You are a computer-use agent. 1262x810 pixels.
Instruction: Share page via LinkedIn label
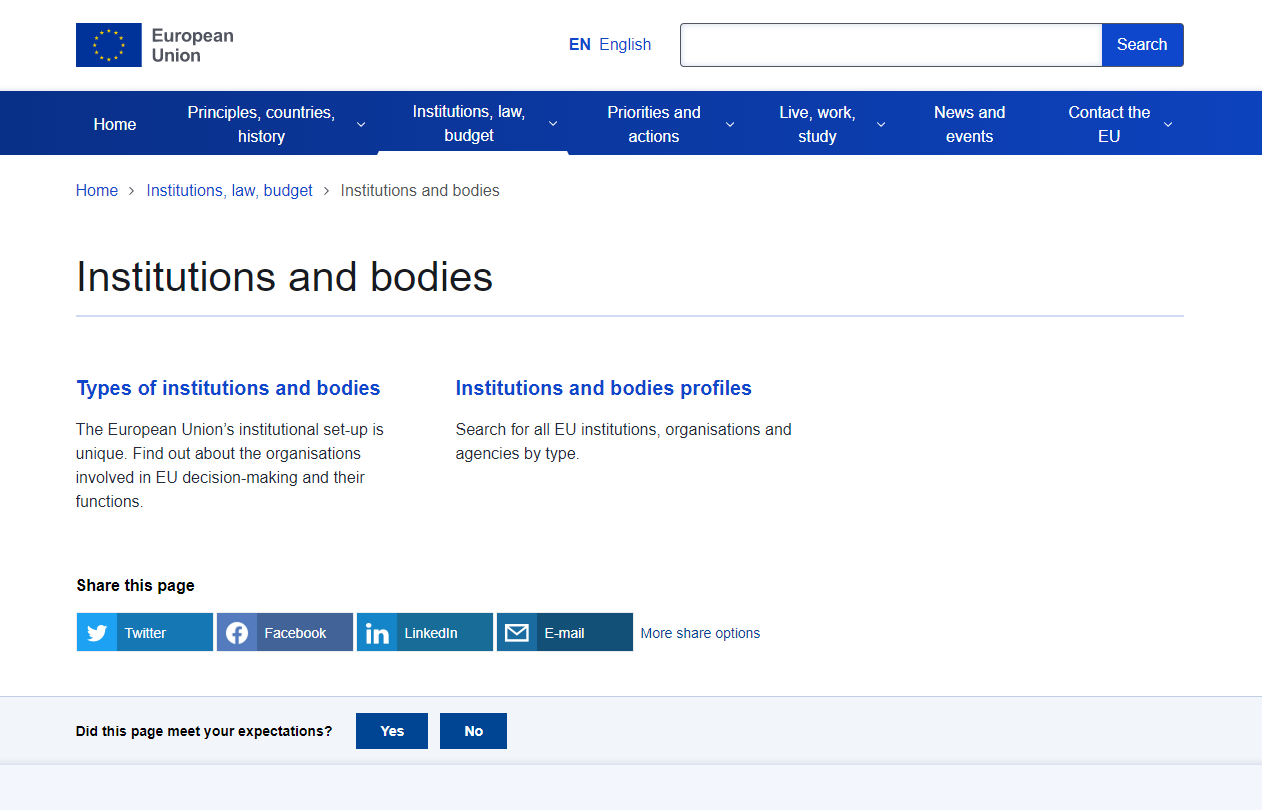[431, 633]
